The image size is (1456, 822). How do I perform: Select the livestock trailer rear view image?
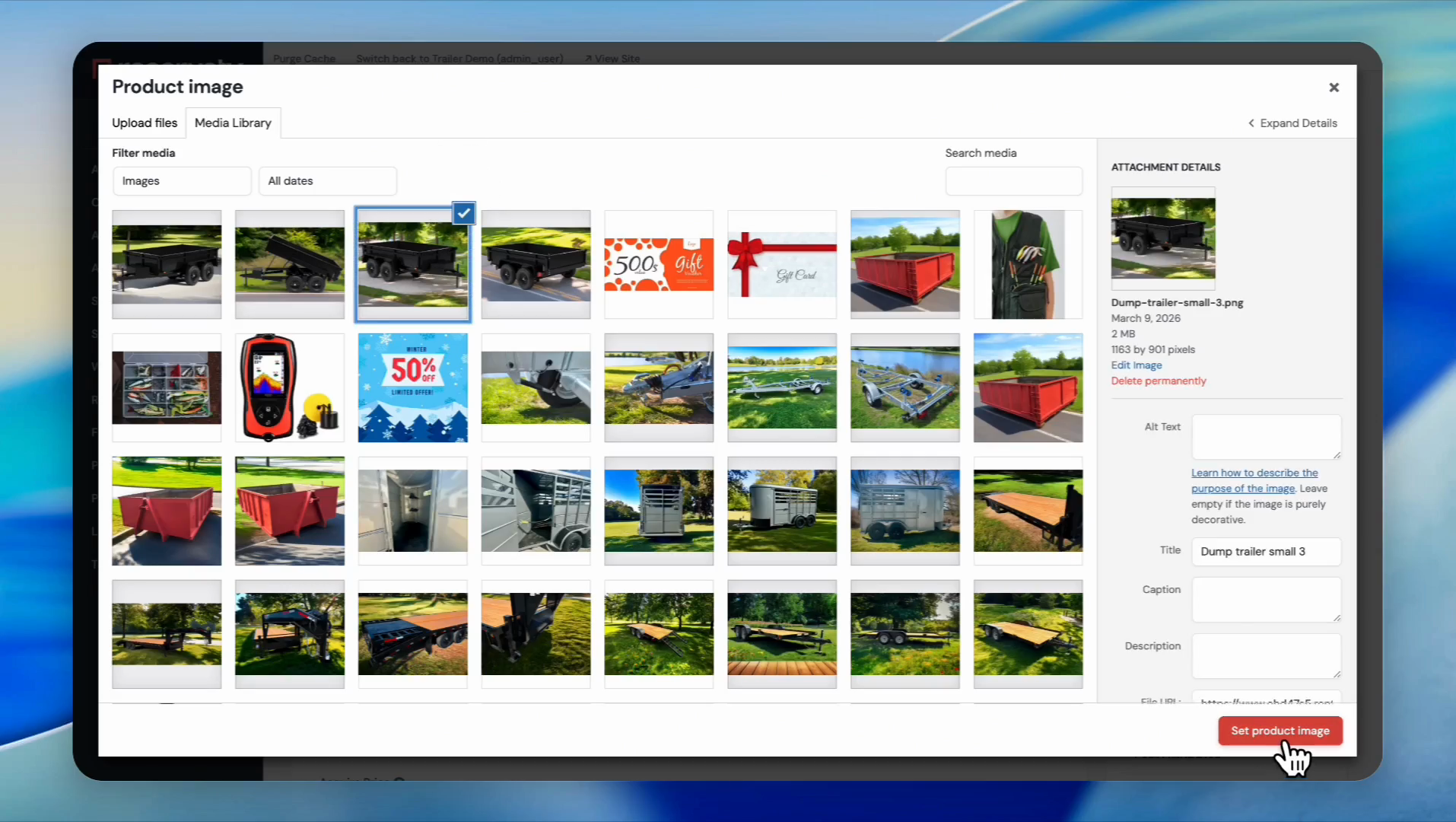(x=659, y=511)
